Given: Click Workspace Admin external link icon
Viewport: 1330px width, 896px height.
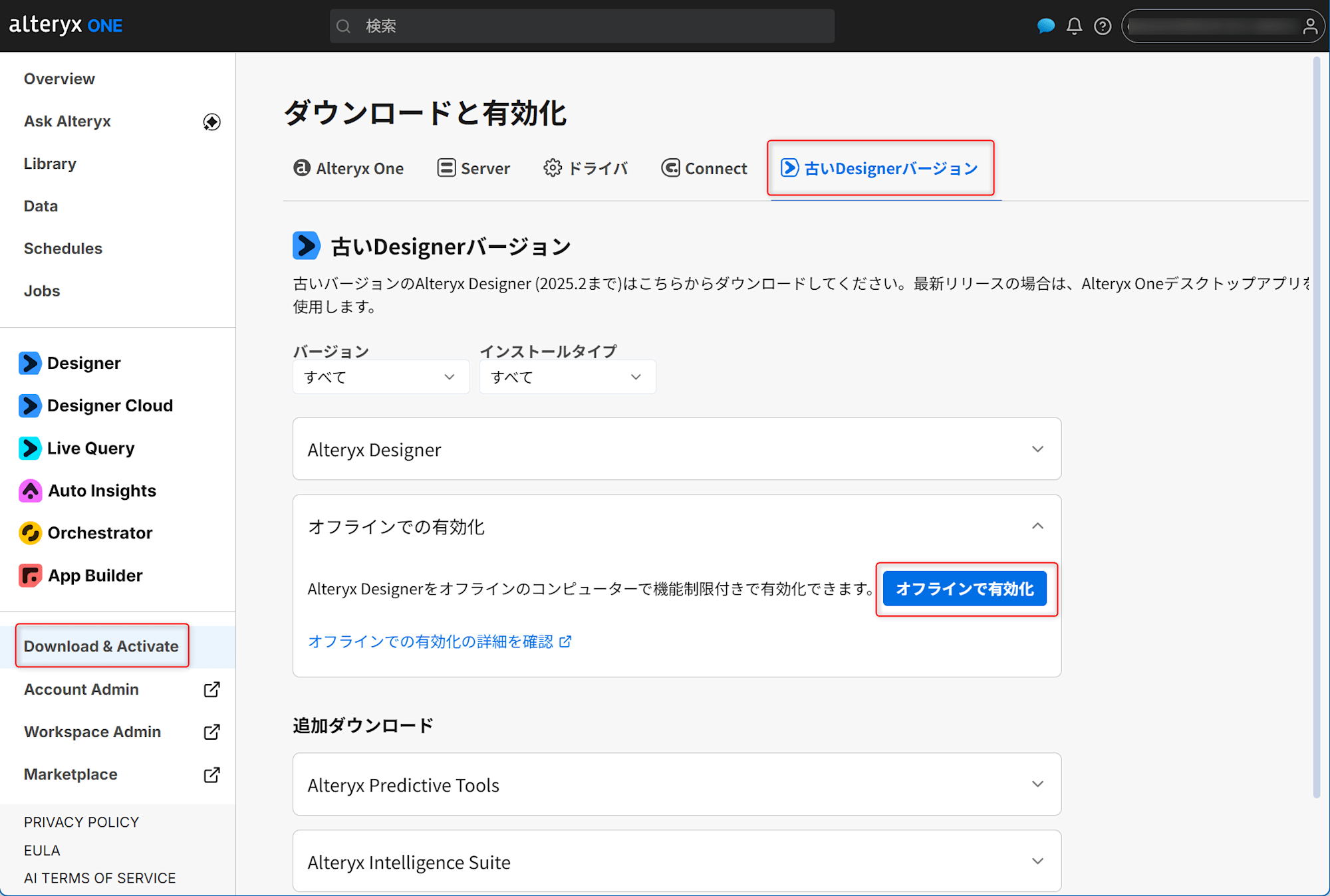Looking at the screenshot, I should (x=211, y=732).
